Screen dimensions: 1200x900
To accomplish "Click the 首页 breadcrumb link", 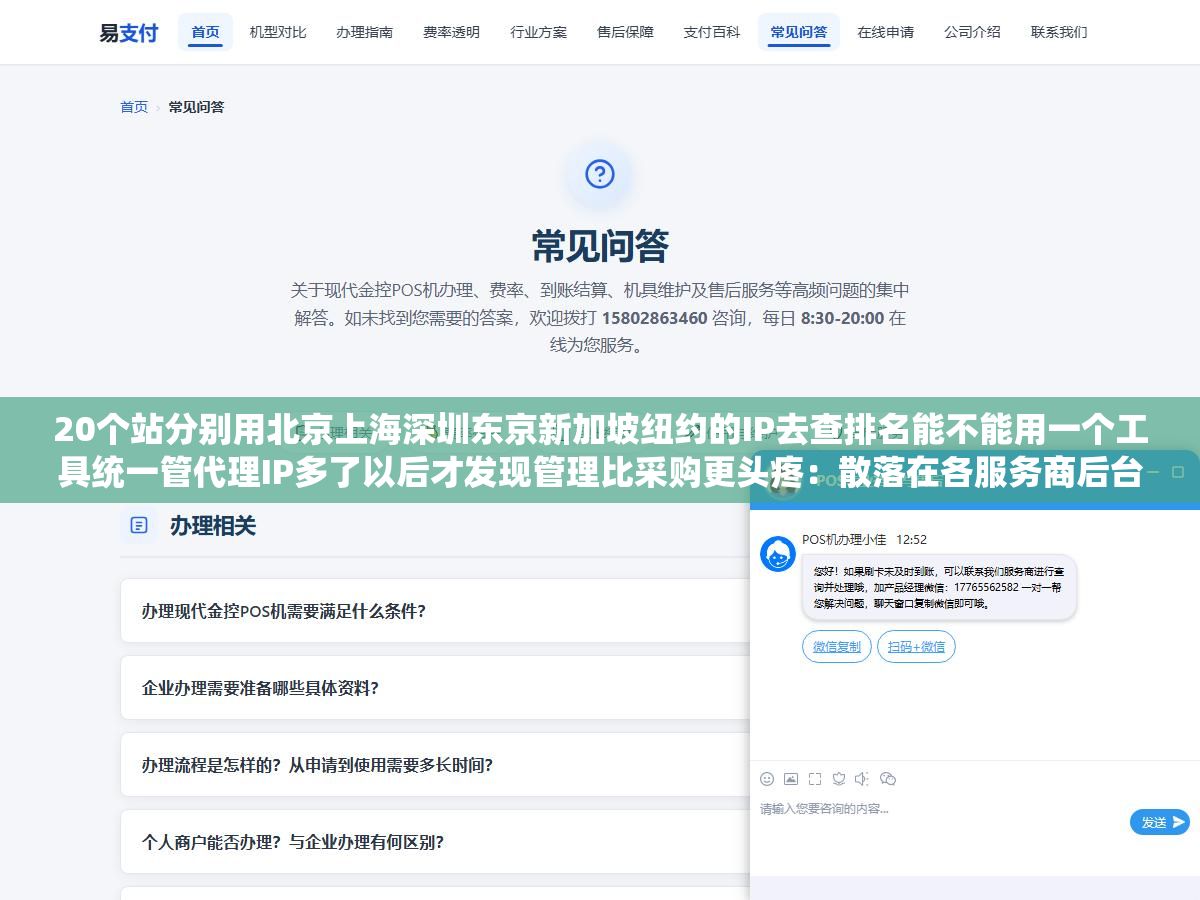I will click(134, 107).
